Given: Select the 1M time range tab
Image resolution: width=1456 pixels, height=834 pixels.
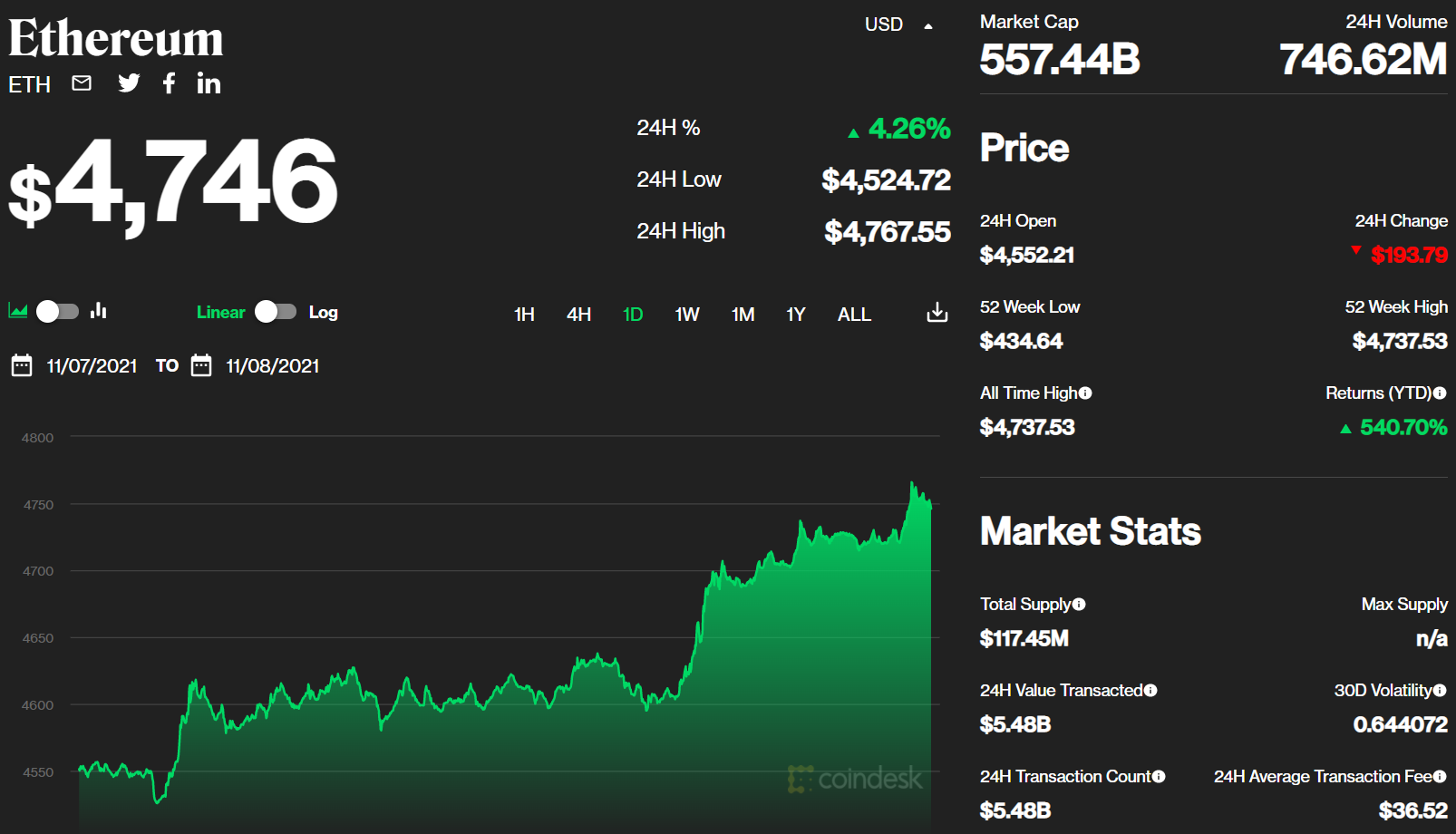Looking at the screenshot, I should (x=743, y=315).
